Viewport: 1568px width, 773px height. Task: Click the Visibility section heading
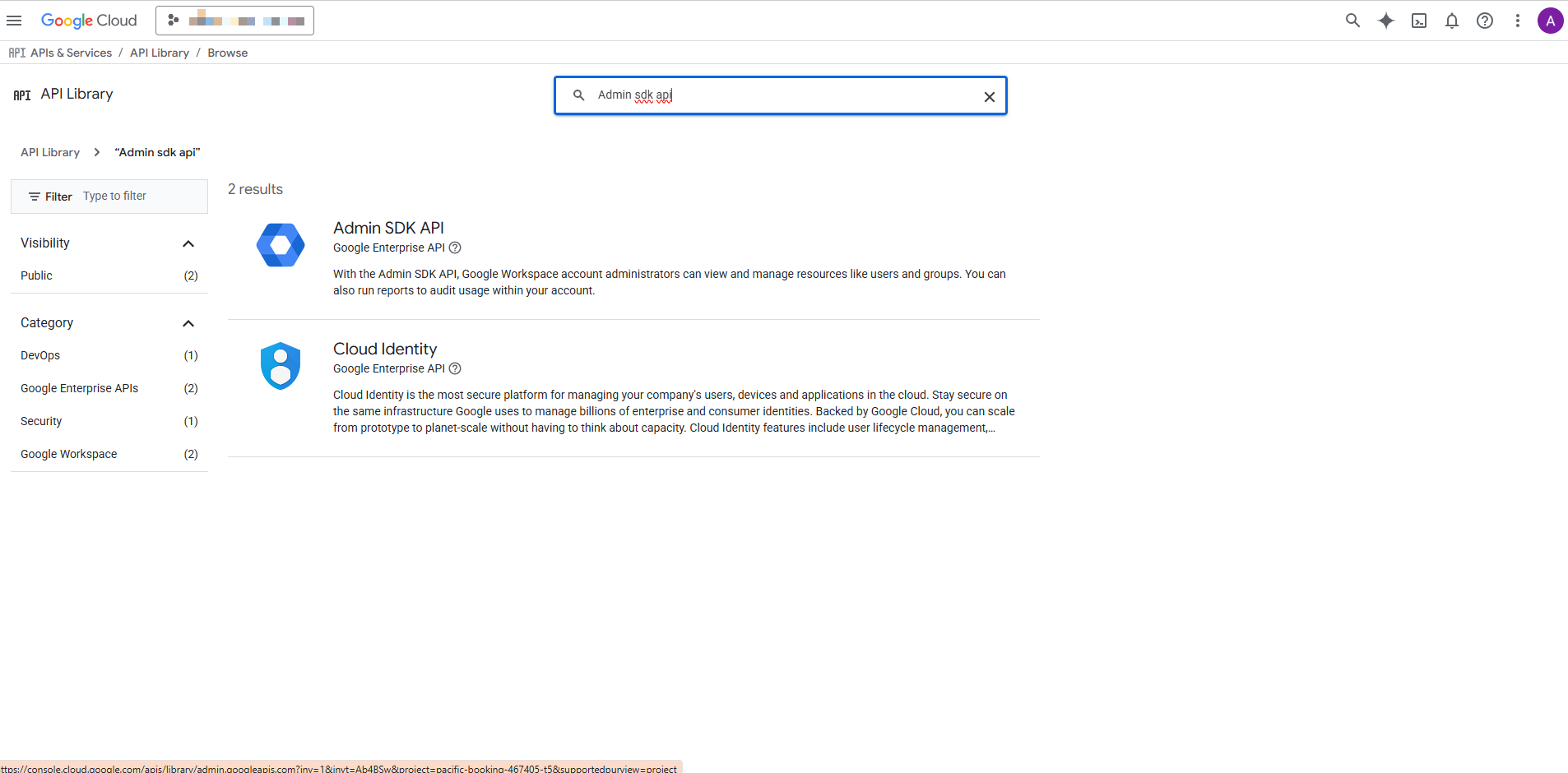pos(45,243)
